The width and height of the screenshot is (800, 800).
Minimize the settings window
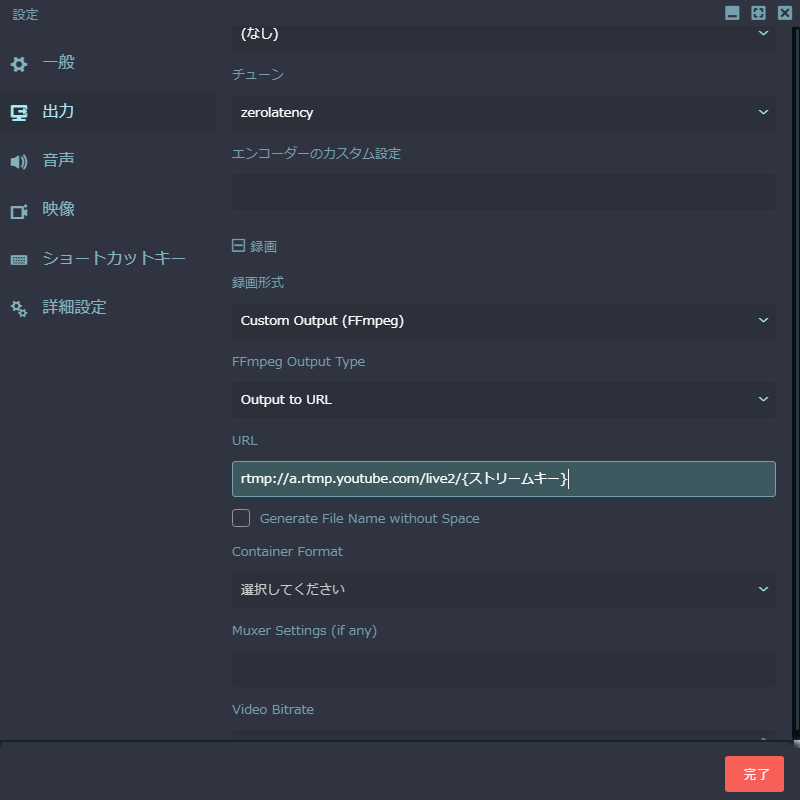732,13
